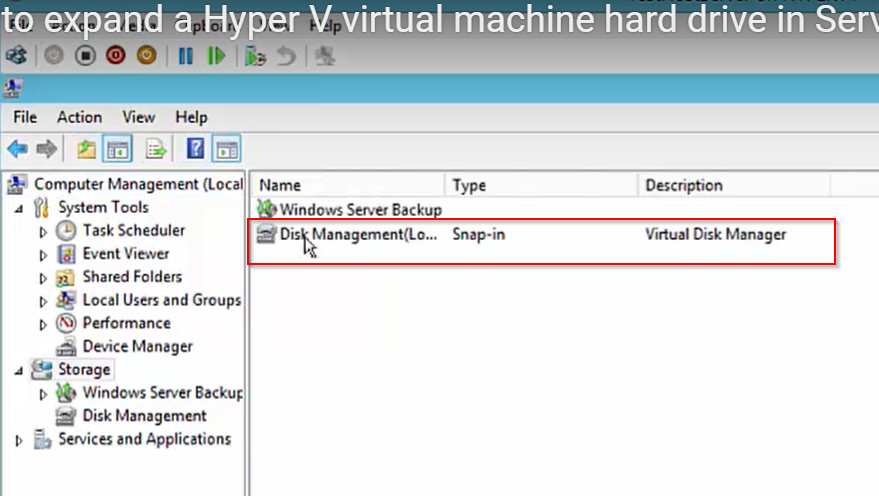Viewport: 879px width, 496px height.
Task: Click the Ctrl+Alt+Delete icon in VM toolbar
Action: click(x=16, y=55)
